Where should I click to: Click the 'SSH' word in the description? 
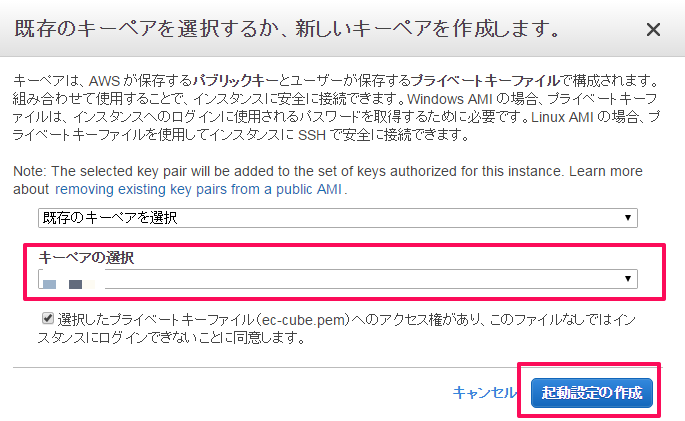click(x=312, y=135)
